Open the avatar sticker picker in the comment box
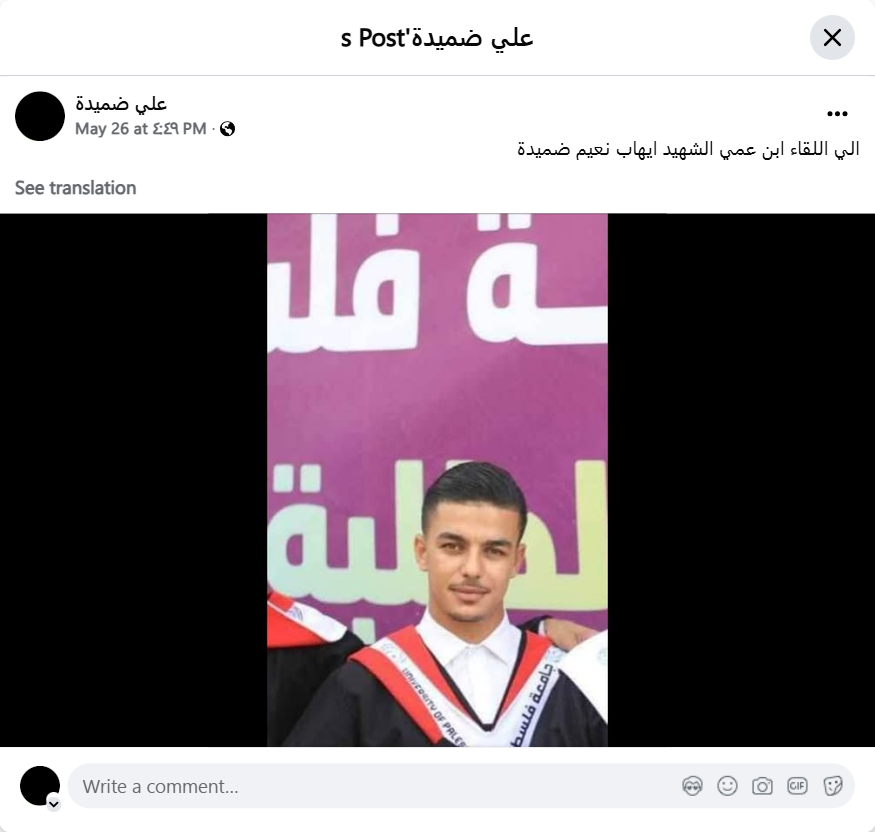The height and width of the screenshot is (832, 875). pyautogui.click(x=692, y=786)
